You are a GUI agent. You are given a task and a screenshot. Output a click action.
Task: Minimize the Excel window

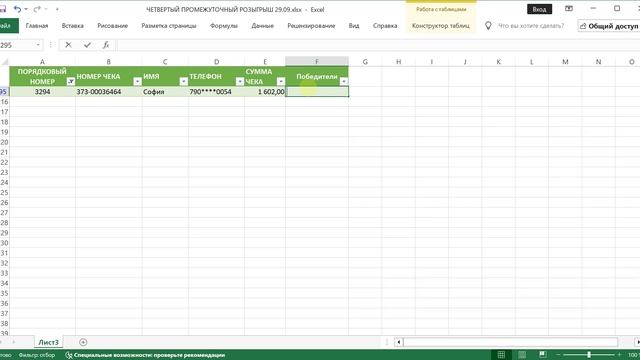tap(593, 9)
